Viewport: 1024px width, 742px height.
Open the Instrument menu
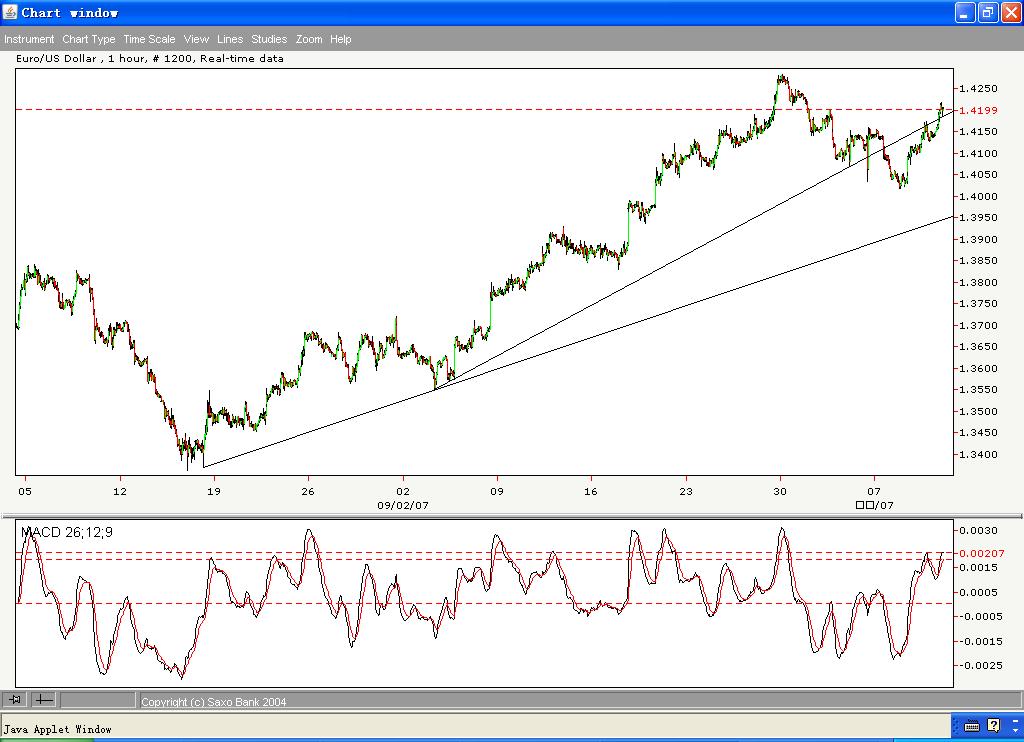click(x=29, y=39)
